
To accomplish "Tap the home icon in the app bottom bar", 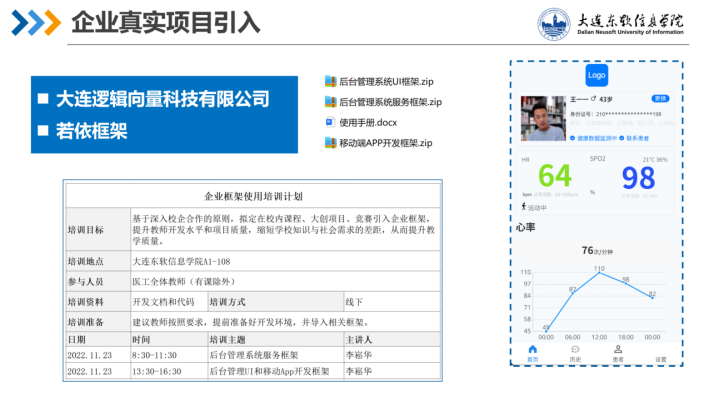I will [x=532, y=349].
